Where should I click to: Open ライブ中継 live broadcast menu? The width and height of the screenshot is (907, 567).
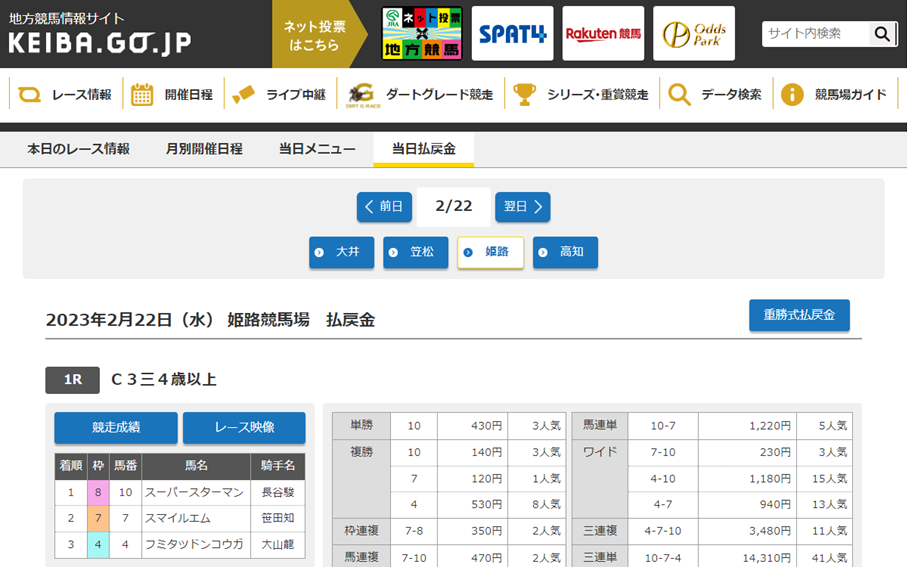[279, 95]
